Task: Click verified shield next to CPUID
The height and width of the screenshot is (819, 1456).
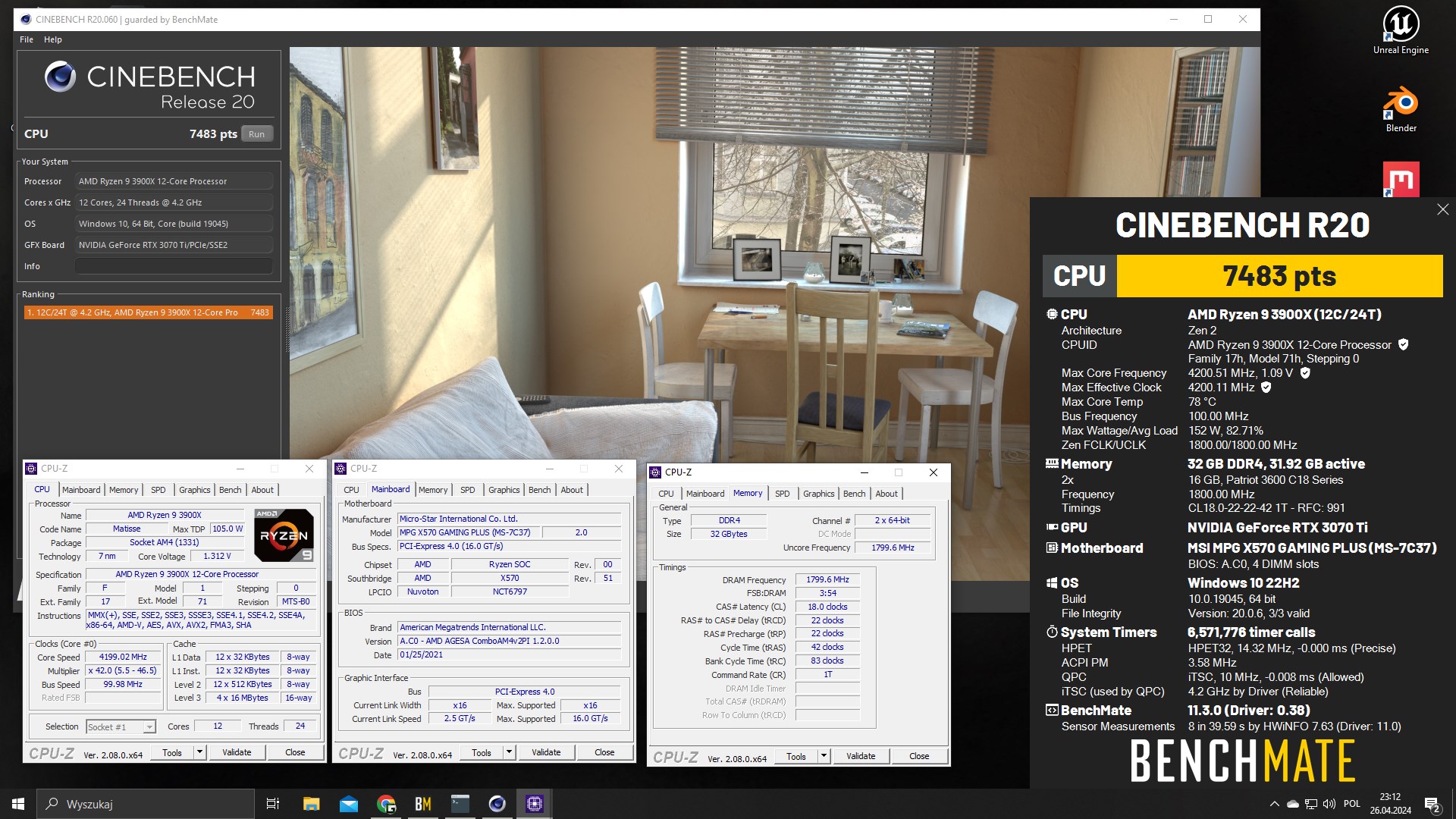Action: click(1403, 344)
